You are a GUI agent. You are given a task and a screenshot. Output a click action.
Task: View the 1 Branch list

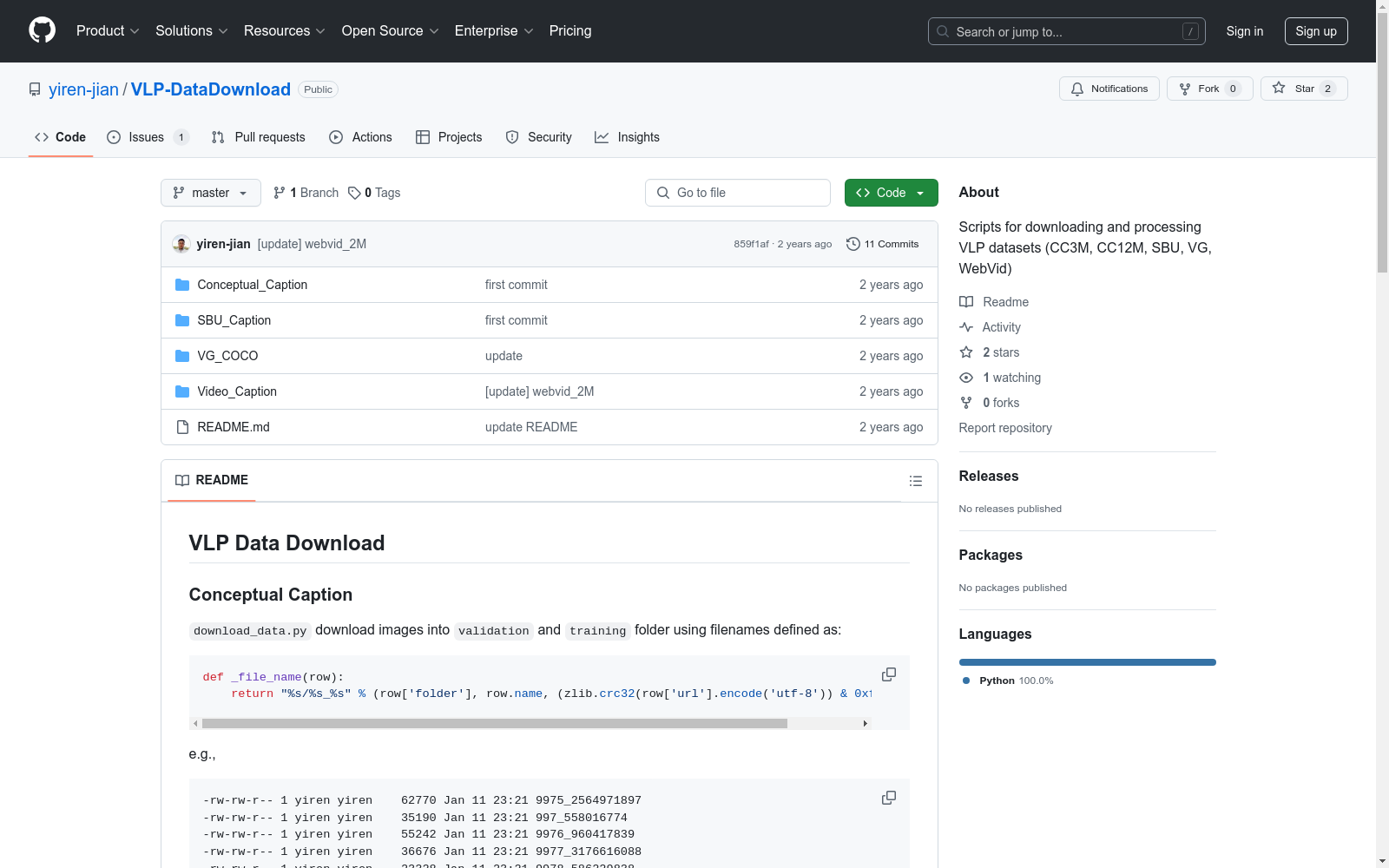[x=306, y=193]
